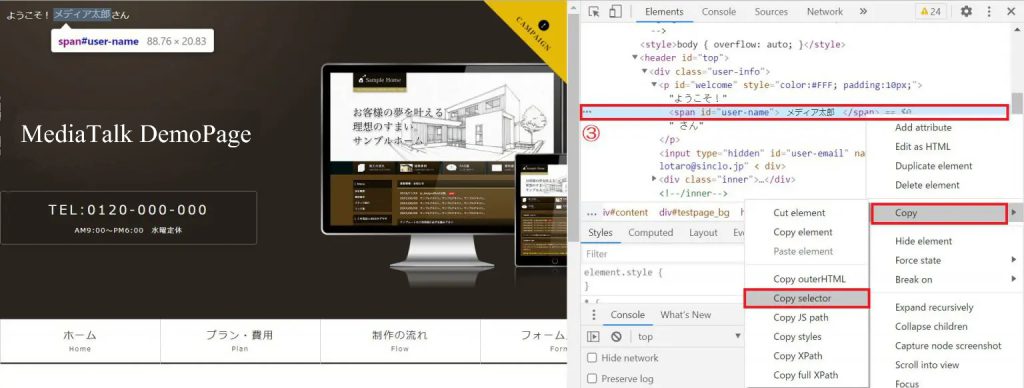Check the Preserve log option

click(x=592, y=379)
